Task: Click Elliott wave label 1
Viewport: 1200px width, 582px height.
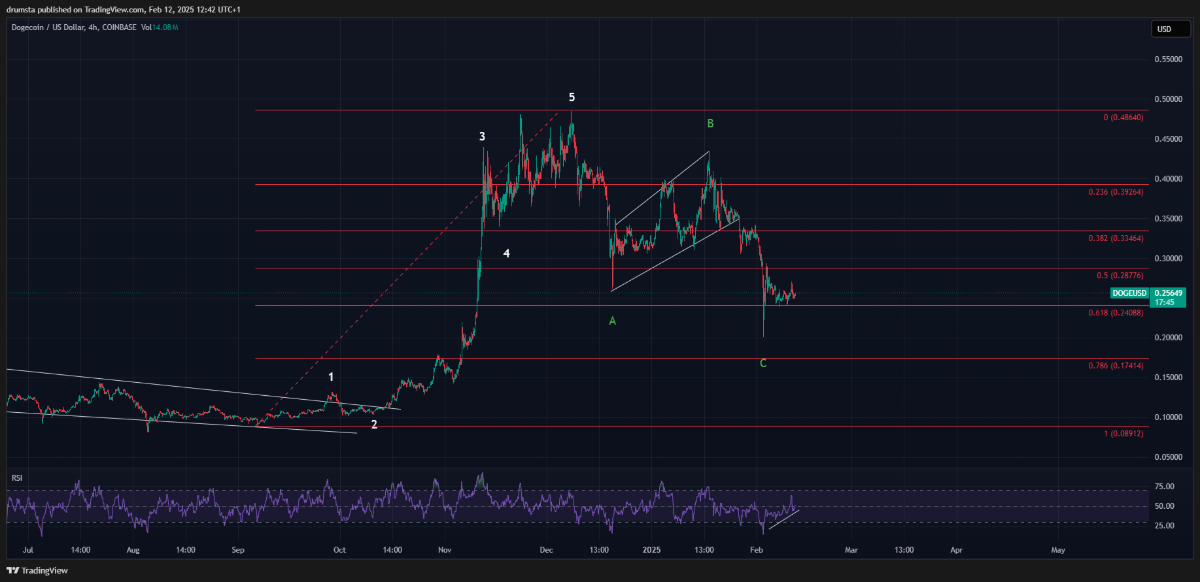Action: point(331,377)
